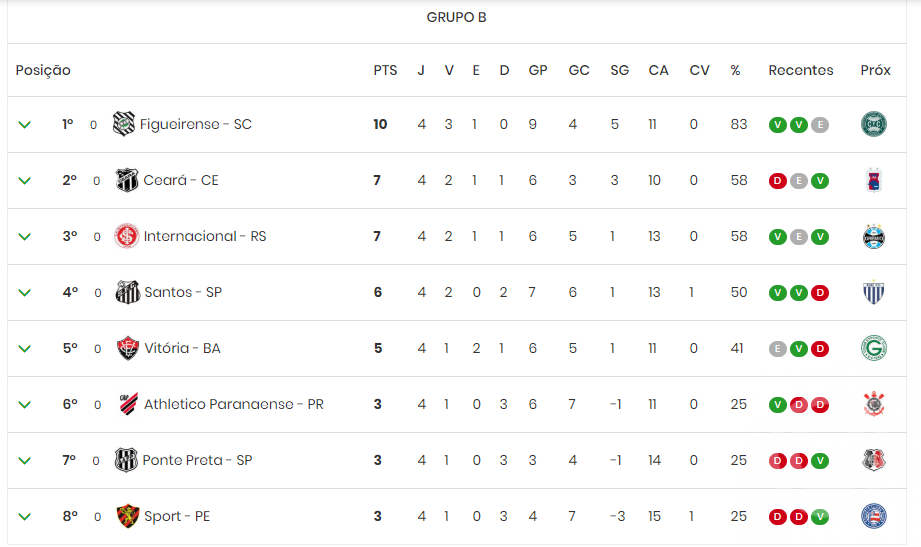
Task: Click the Sport Recife lion crest
Action: pos(127,516)
